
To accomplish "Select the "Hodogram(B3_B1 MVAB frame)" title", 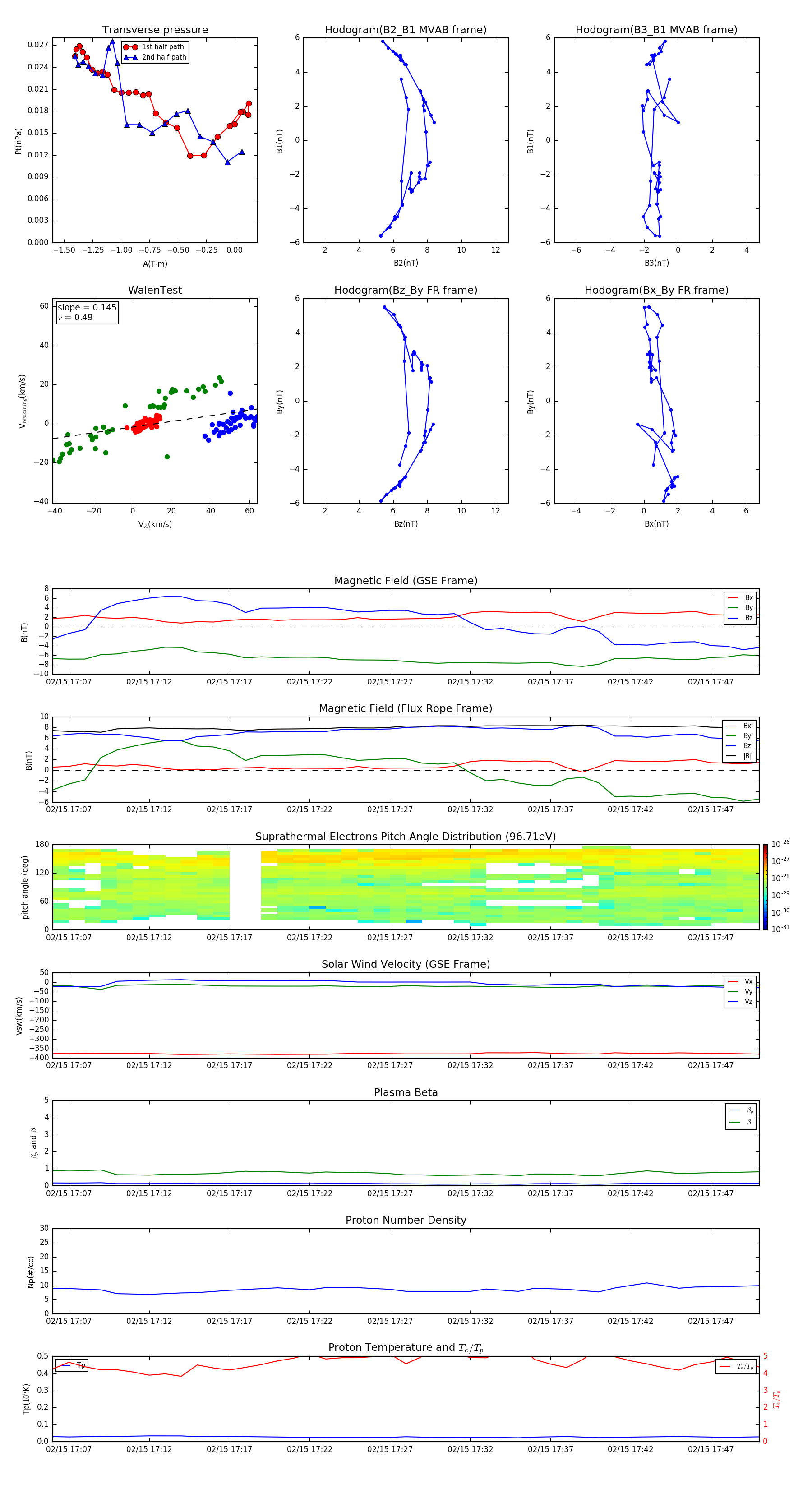I will [x=656, y=29].
